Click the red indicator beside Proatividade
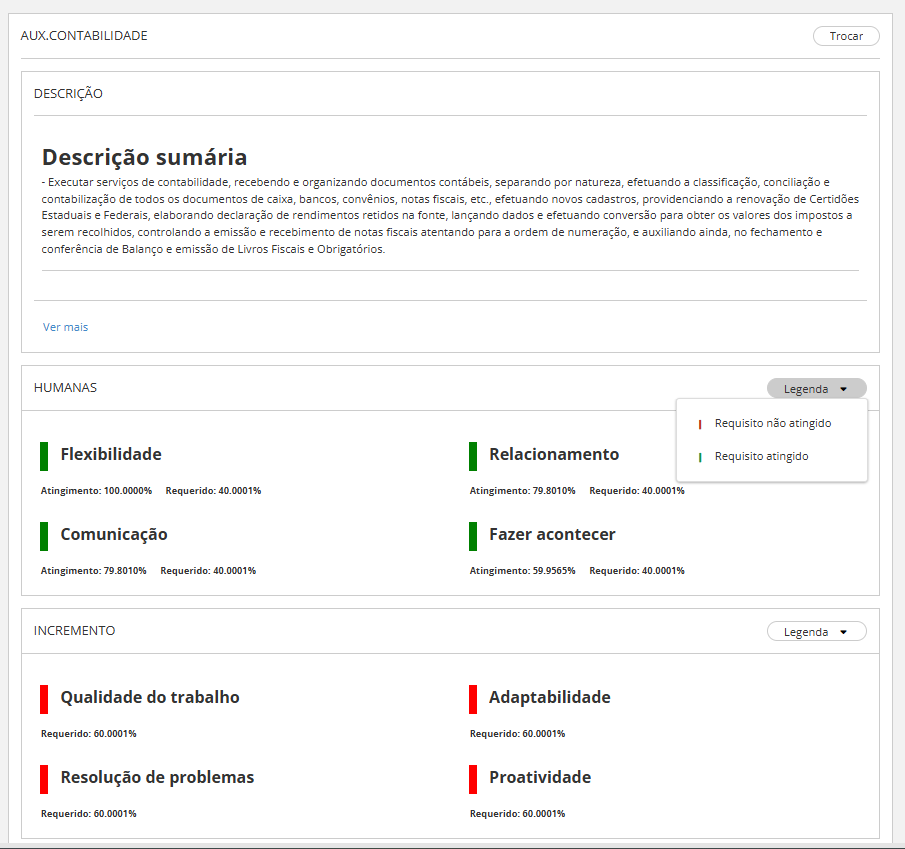 pyautogui.click(x=473, y=779)
